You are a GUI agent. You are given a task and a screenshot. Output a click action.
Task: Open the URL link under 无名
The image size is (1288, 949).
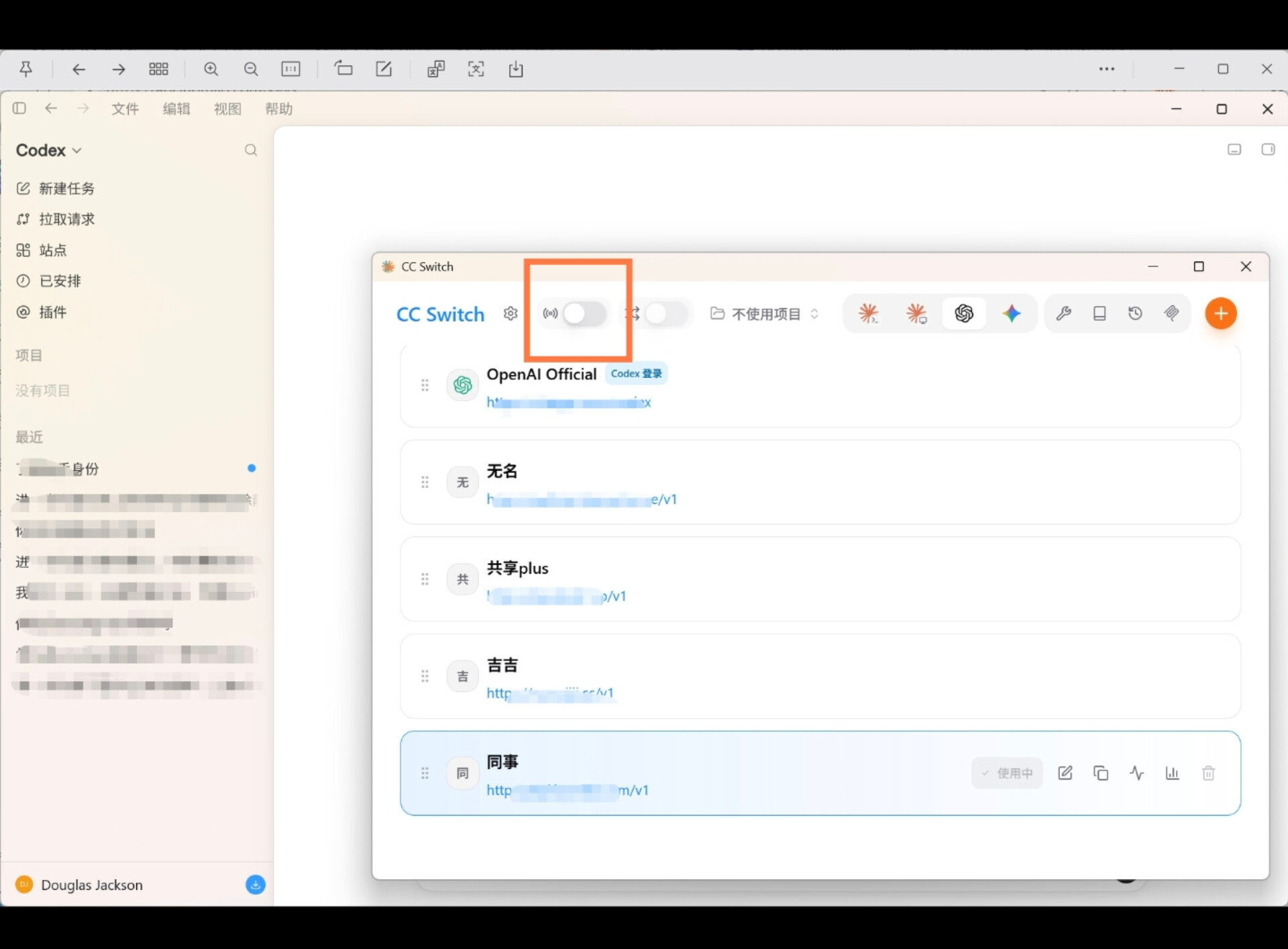click(582, 499)
